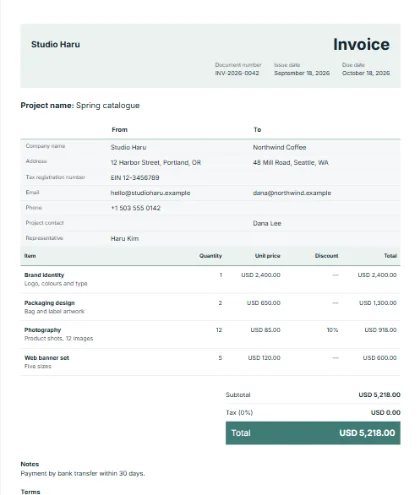Click address 12 Harbor Street, Portland, OR
Image resolution: width=420 pixels, height=495 pixels.
point(156,163)
